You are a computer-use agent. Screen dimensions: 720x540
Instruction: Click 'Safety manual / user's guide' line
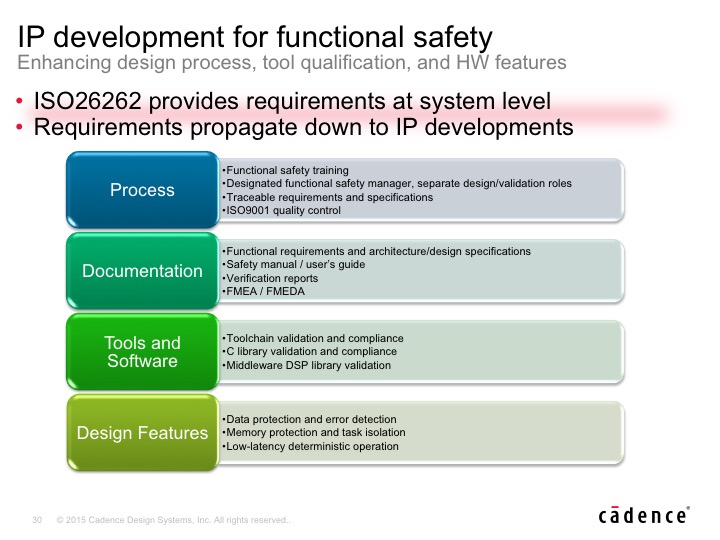tap(293, 264)
